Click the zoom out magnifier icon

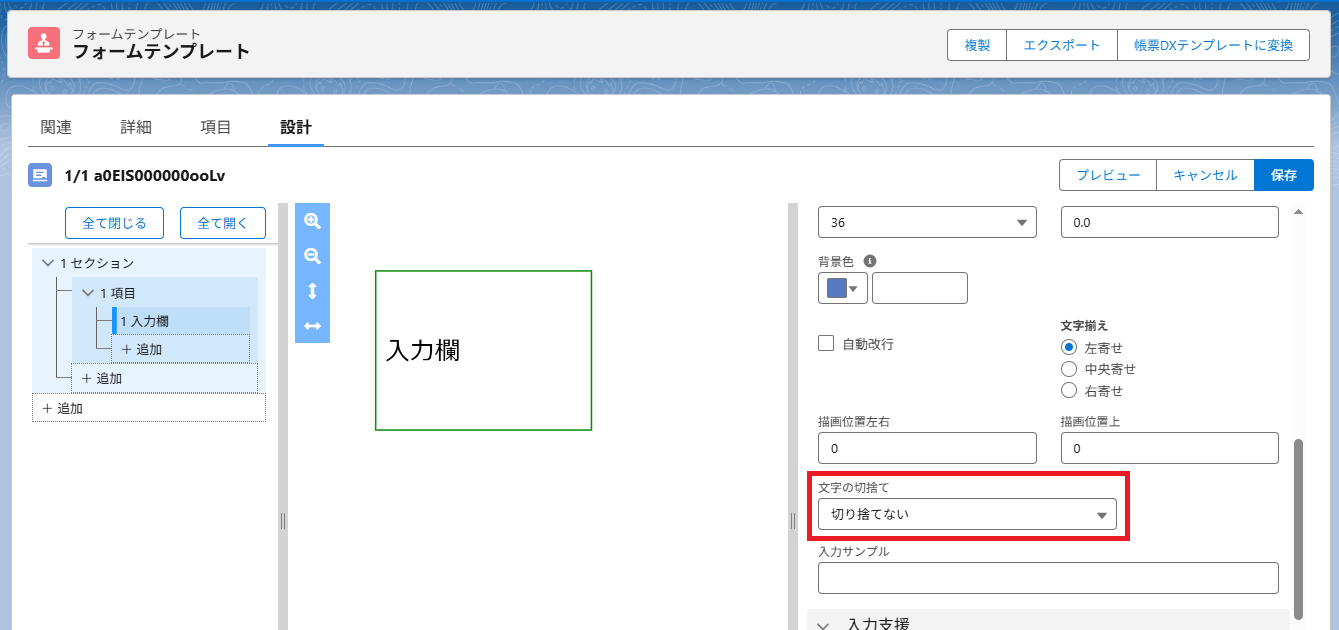click(312, 256)
